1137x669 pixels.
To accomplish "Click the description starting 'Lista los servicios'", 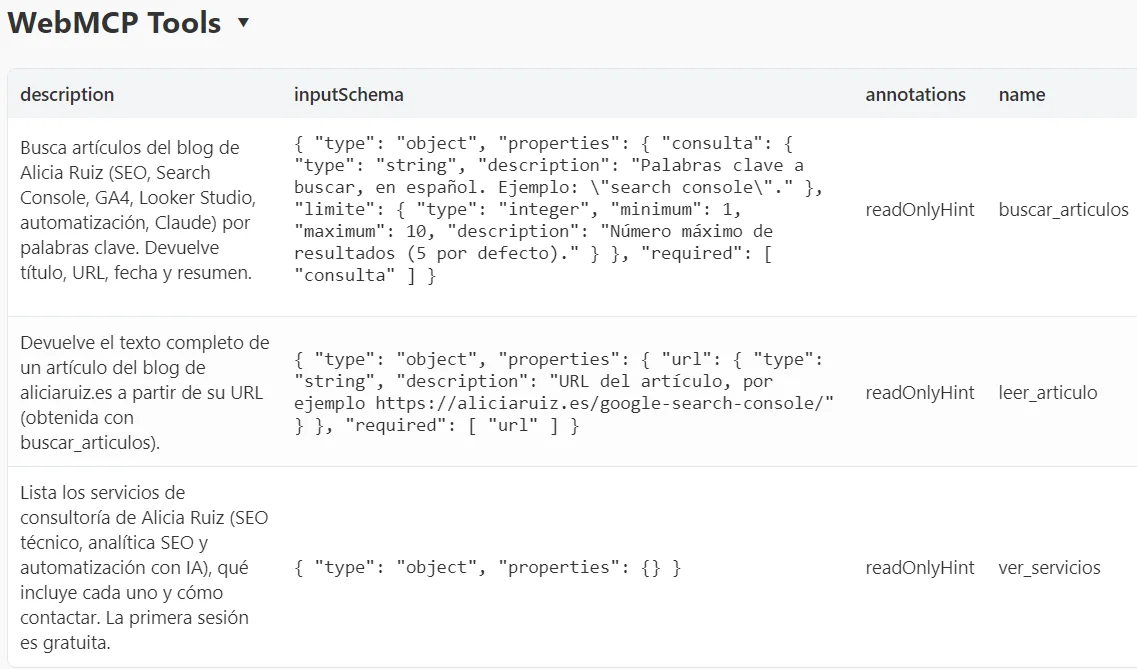I will point(144,568).
